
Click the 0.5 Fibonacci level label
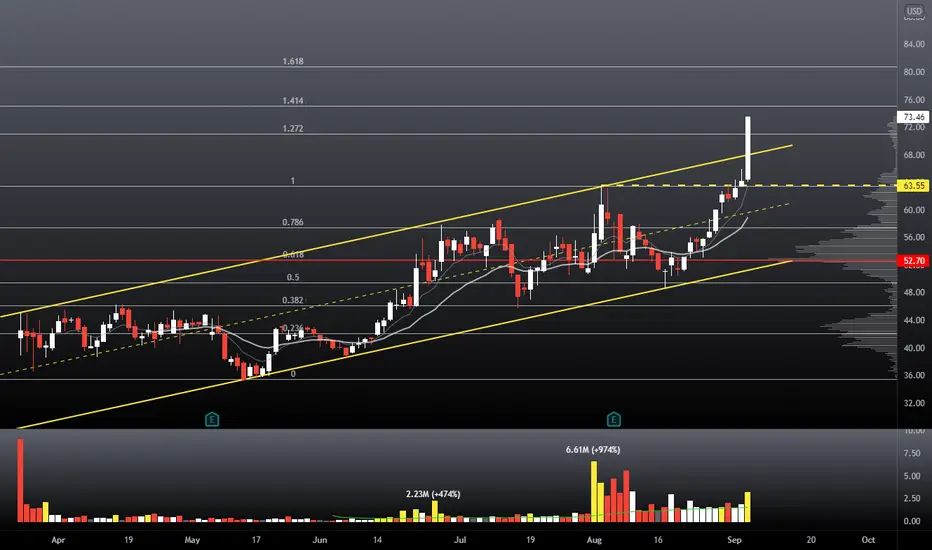(293, 277)
